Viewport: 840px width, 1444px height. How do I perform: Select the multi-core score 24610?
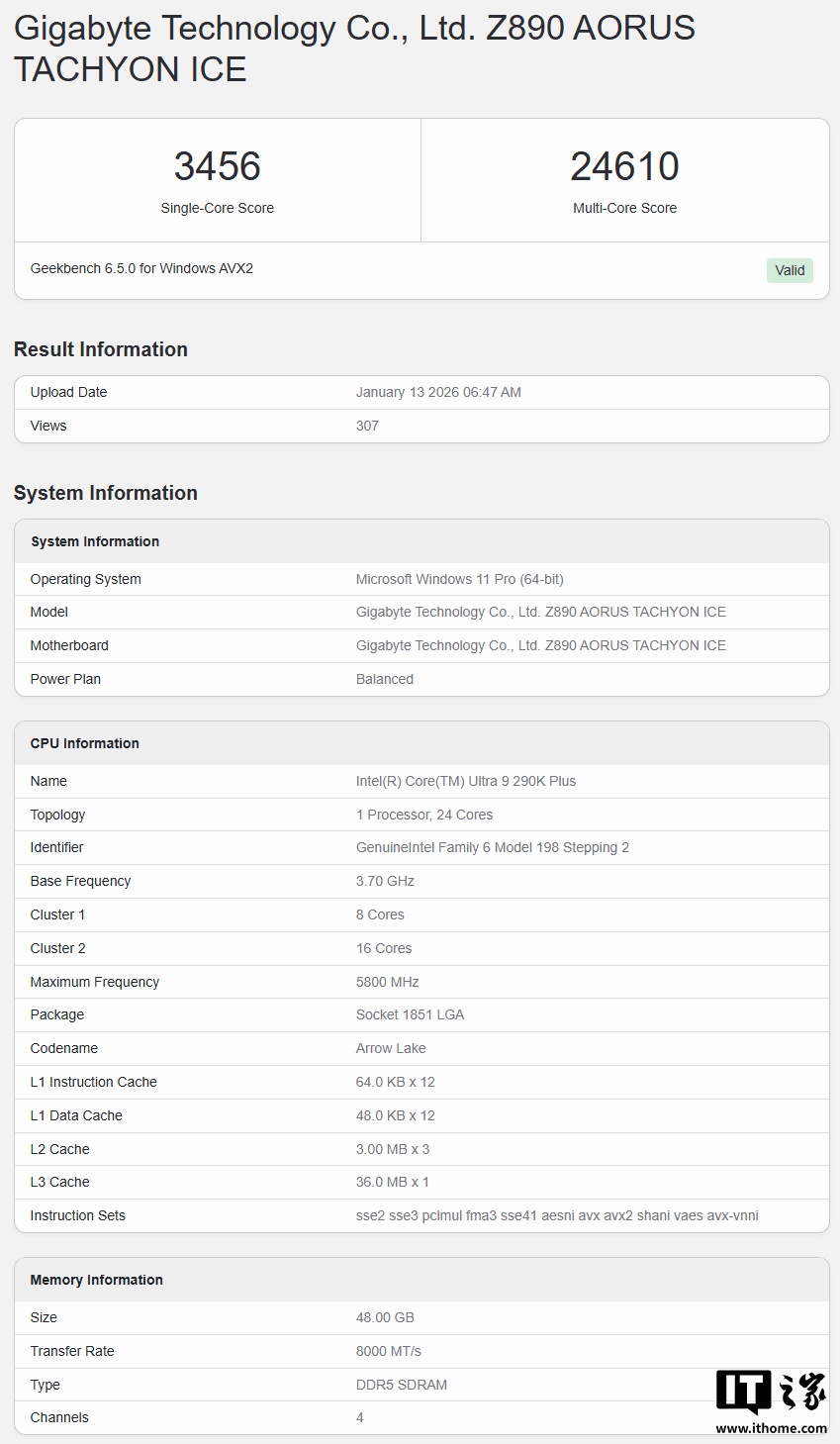click(624, 166)
